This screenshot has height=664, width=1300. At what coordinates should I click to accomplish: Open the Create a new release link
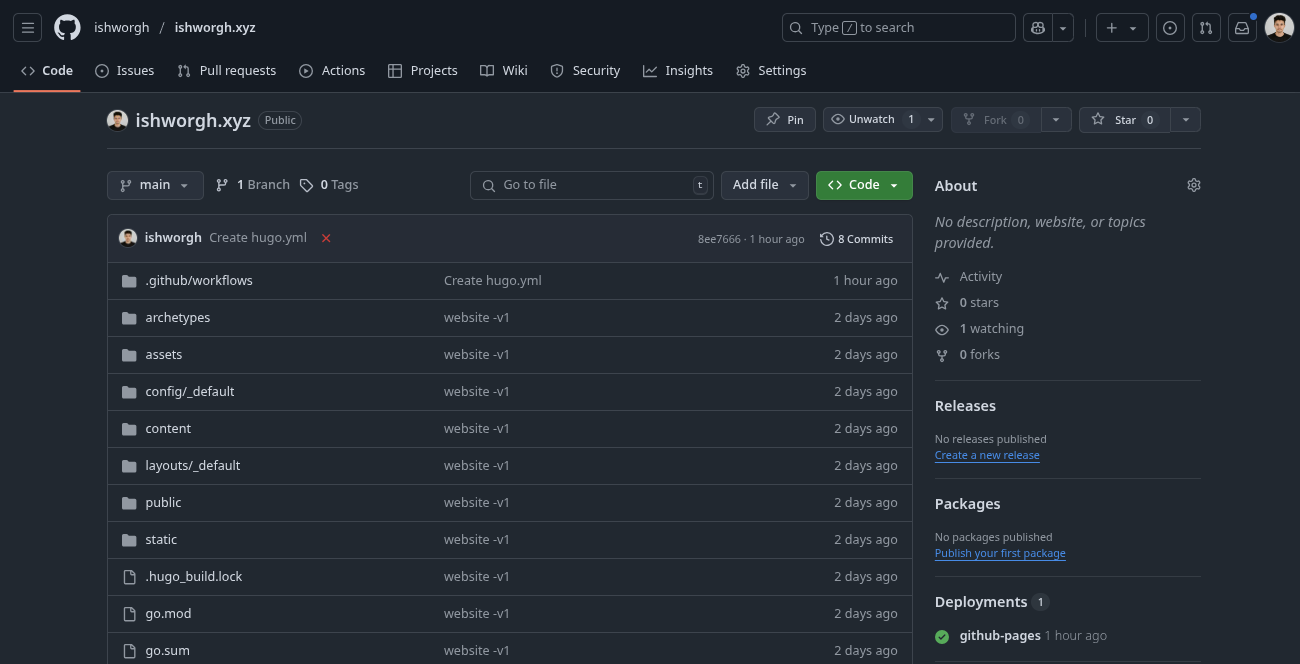986,455
